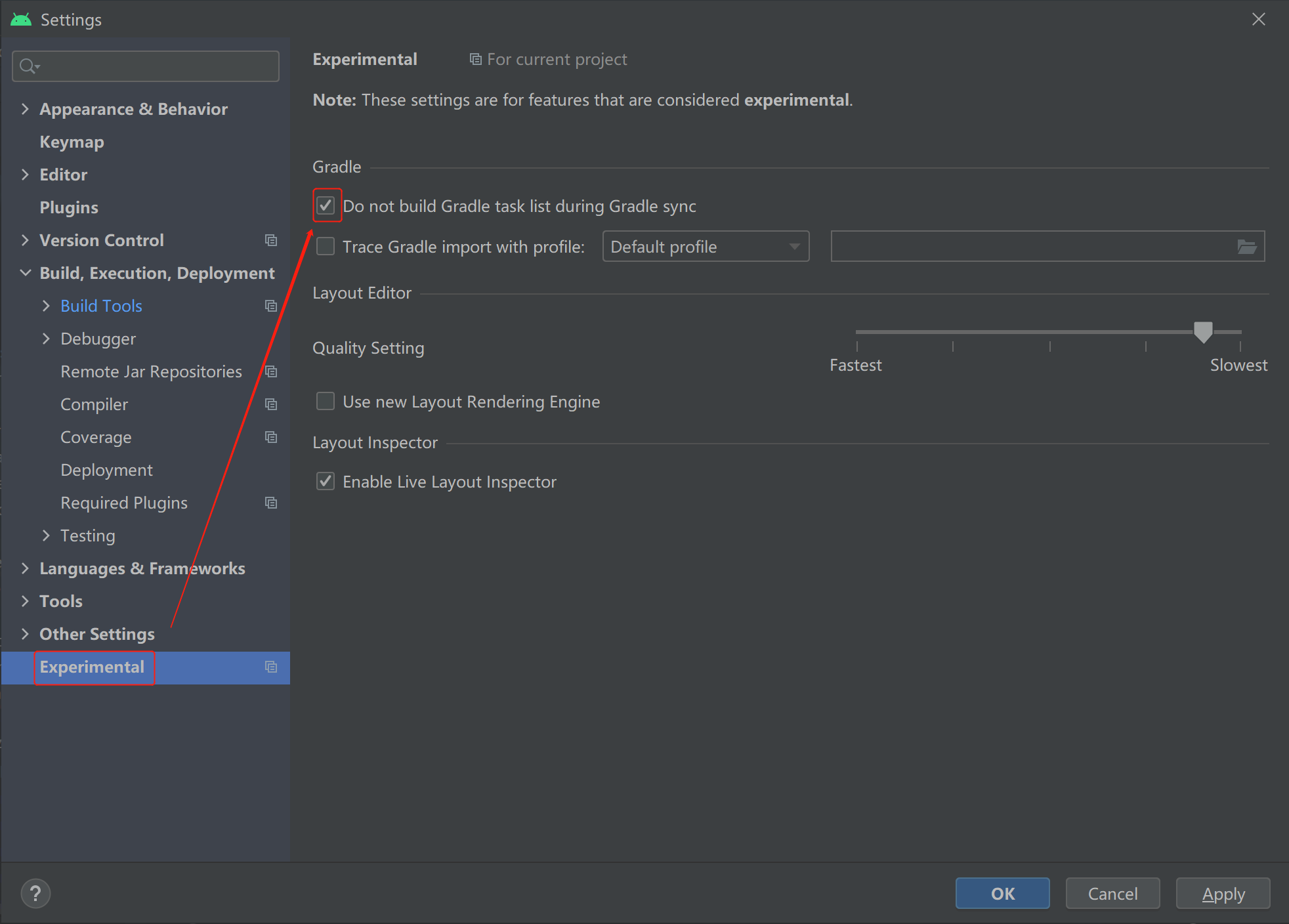Viewport: 1289px width, 924px height.
Task: Click the For current project text
Action: point(557,60)
